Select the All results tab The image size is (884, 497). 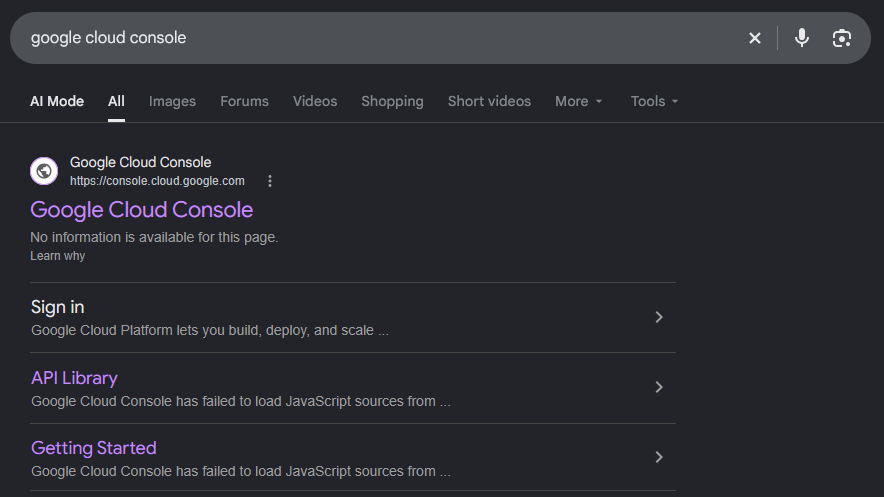tap(116, 101)
